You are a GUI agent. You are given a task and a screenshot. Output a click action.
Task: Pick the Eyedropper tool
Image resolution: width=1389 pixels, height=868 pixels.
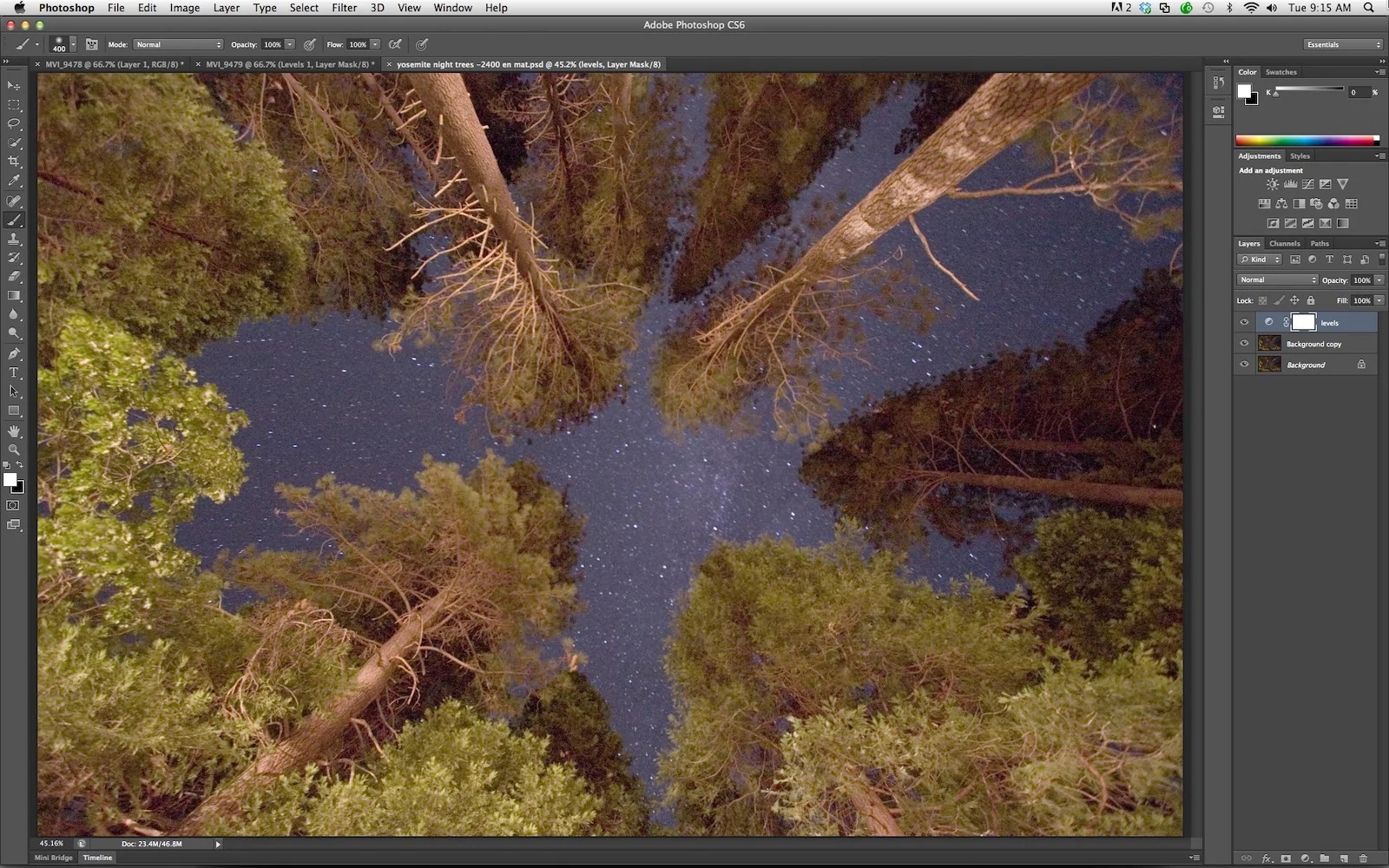14,181
